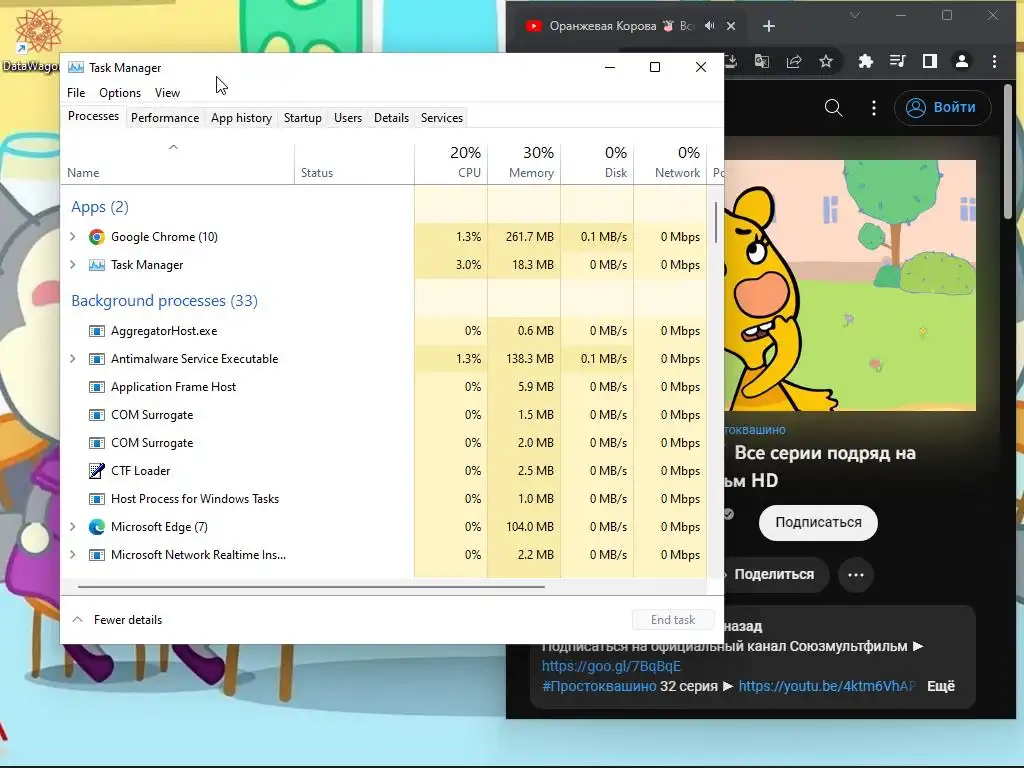Click the Подписаться subscribe button
Image resolution: width=1024 pixels, height=768 pixels.
pyautogui.click(x=818, y=522)
